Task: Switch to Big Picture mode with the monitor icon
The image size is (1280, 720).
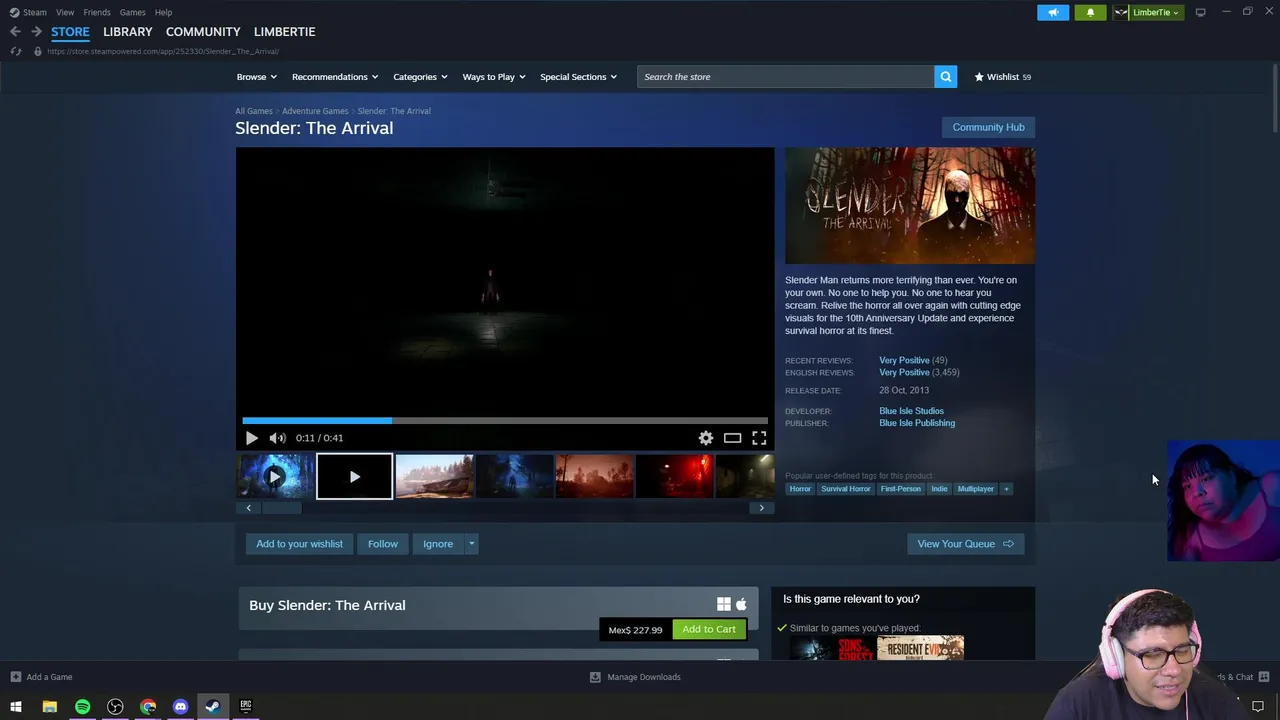Action: 1200,12
